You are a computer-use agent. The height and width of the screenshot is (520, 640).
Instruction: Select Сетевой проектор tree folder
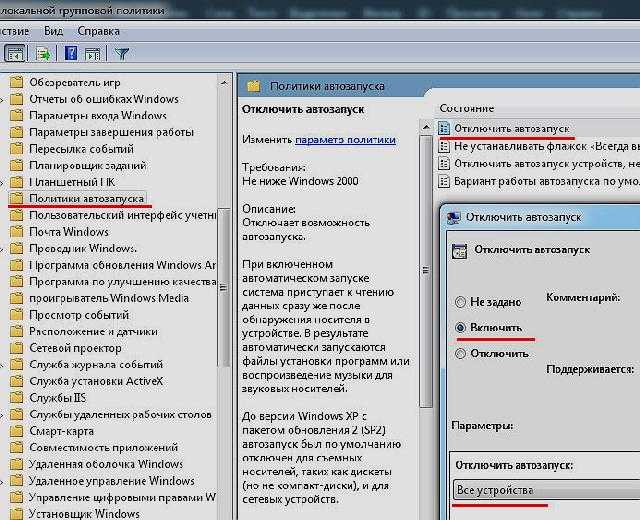point(75,348)
